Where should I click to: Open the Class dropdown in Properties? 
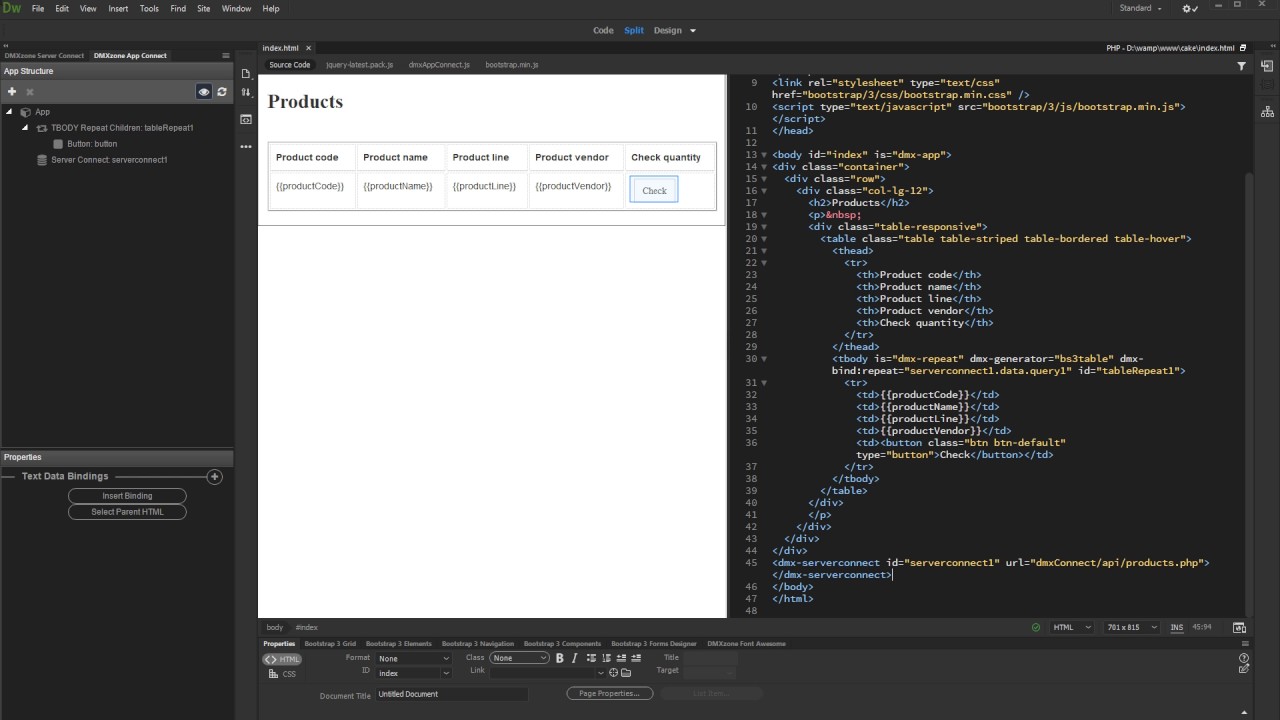[519, 658]
